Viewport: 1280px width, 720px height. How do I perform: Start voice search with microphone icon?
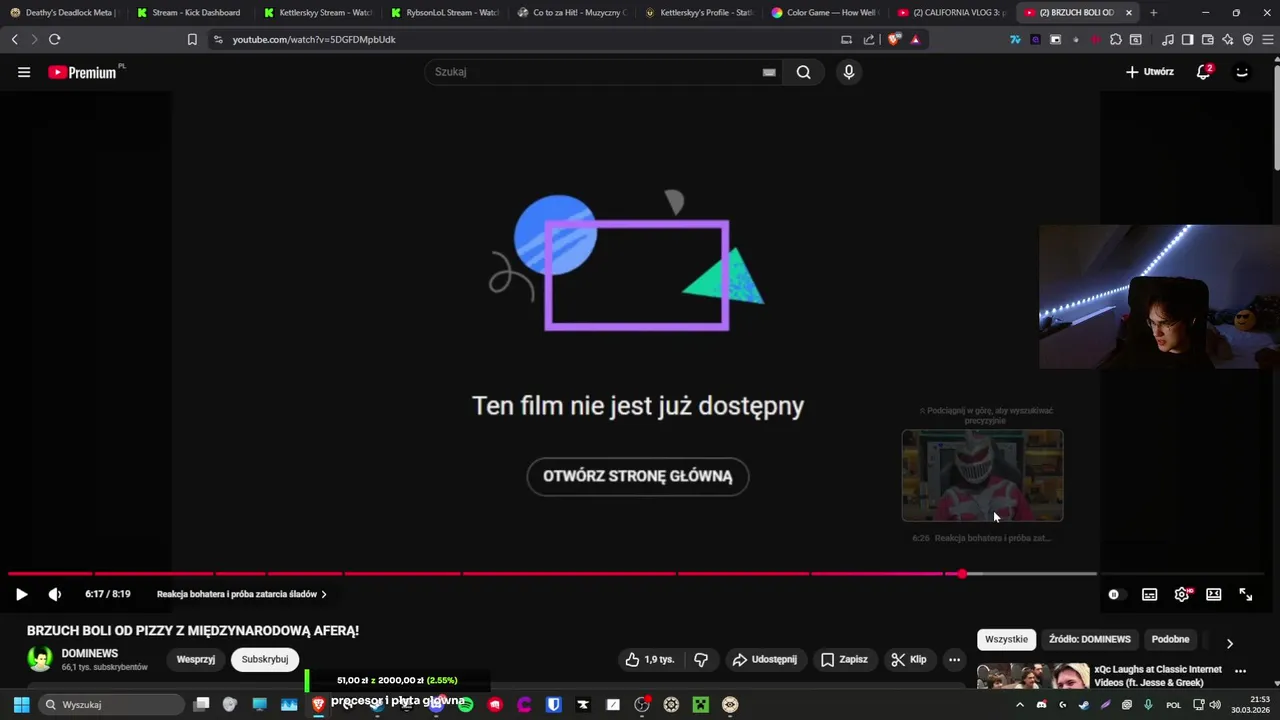coord(848,72)
